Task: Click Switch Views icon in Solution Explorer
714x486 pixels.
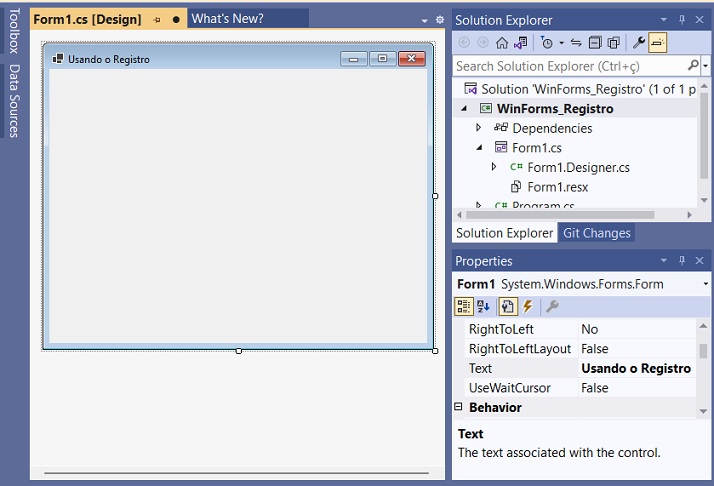Action: (520, 43)
